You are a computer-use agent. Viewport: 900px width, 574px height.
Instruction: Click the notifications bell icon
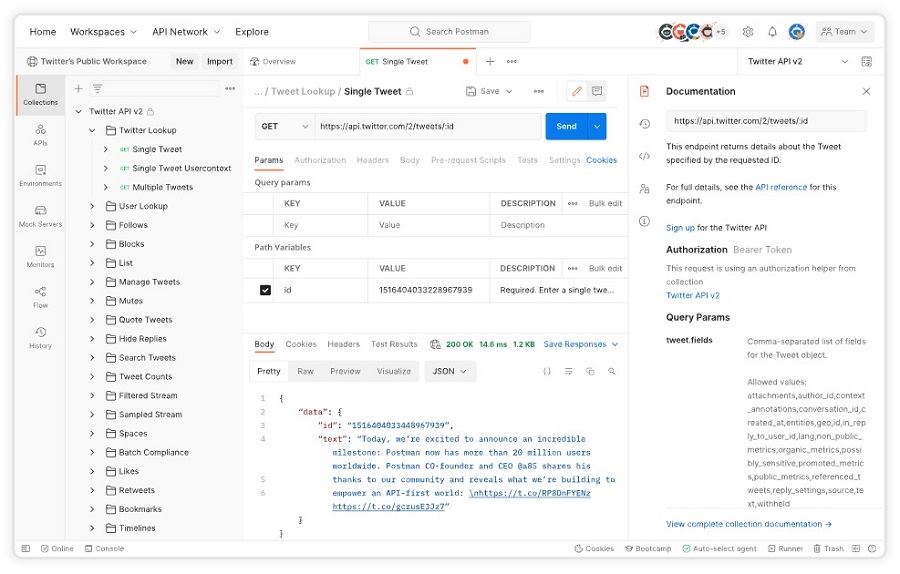coord(772,32)
